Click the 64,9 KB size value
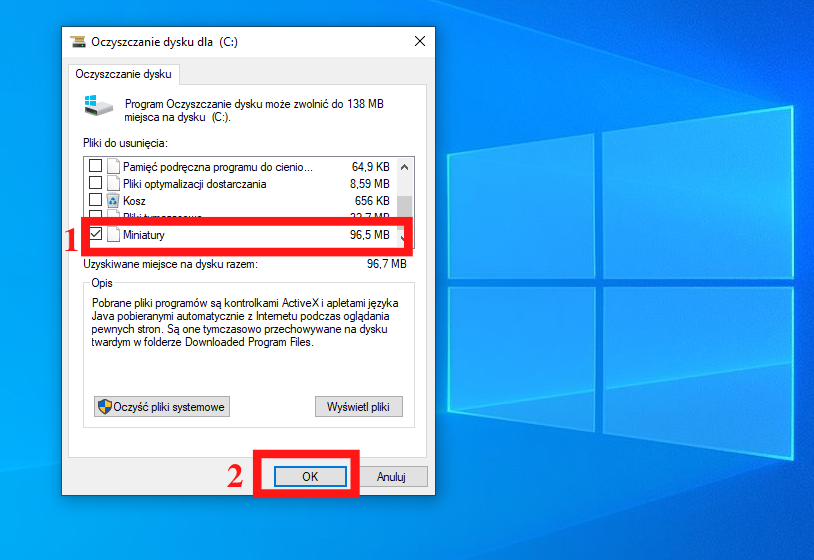The height and width of the screenshot is (560, 814). tap(371, 167)
